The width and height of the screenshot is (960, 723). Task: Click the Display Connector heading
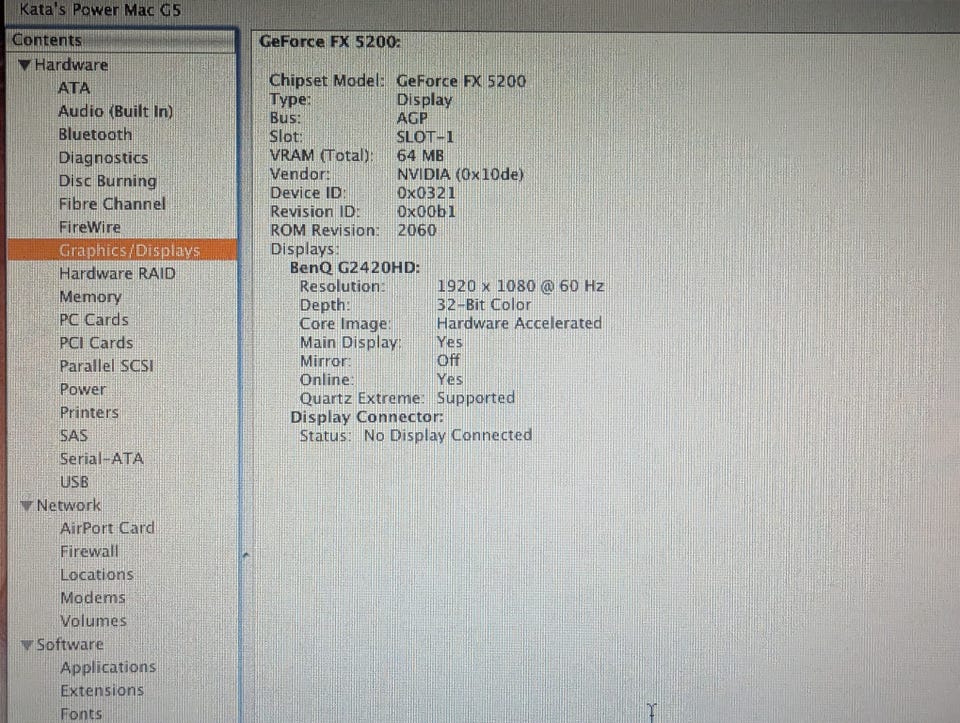(367, 418)
